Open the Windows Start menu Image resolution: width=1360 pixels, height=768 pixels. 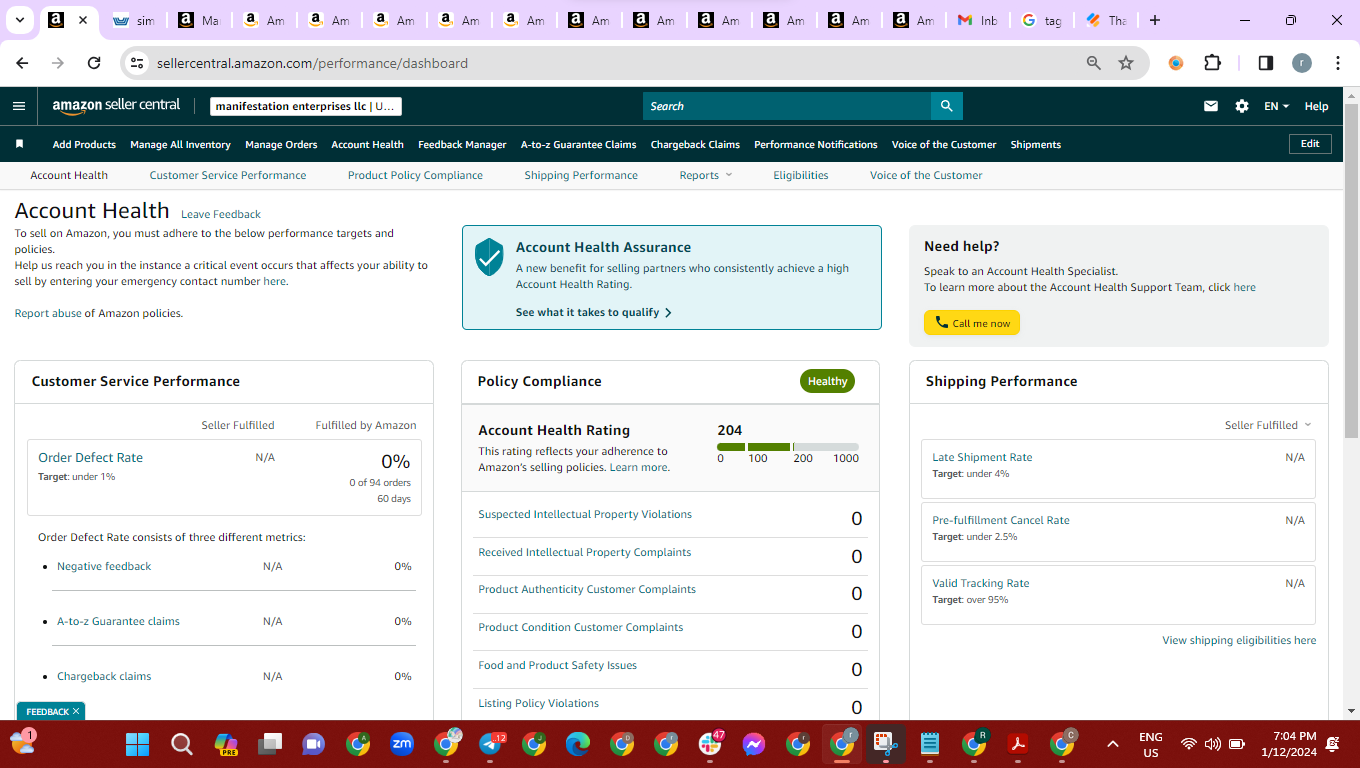point(137,744)
